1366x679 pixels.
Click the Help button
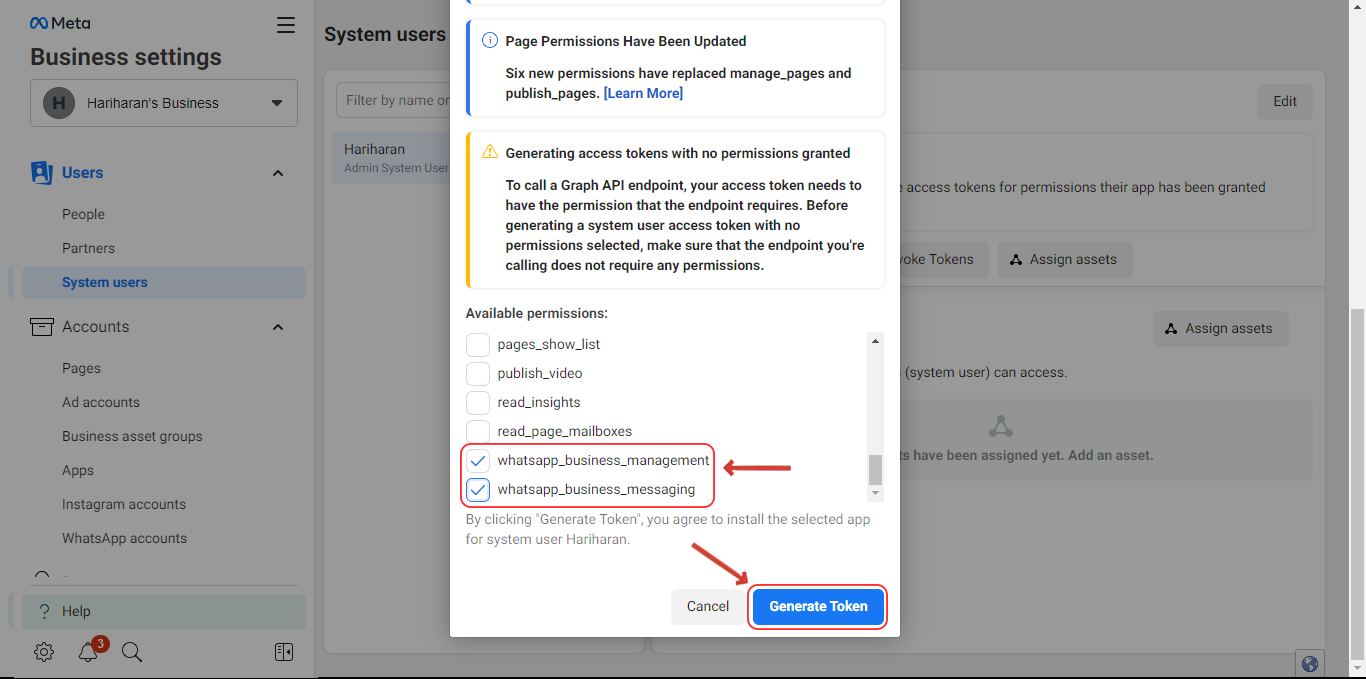pos(164,611)
